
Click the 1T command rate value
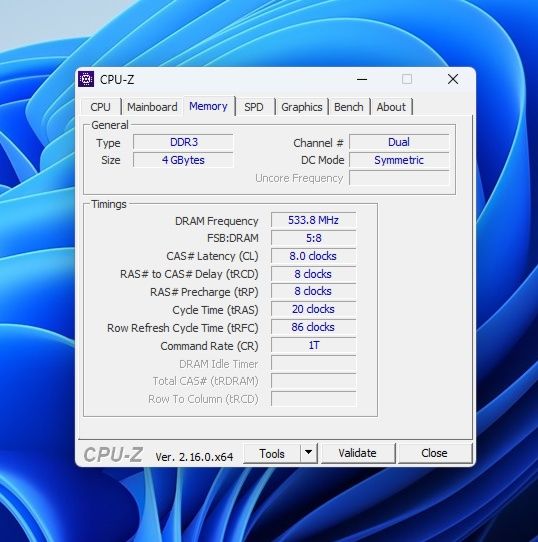click(314, 345)
